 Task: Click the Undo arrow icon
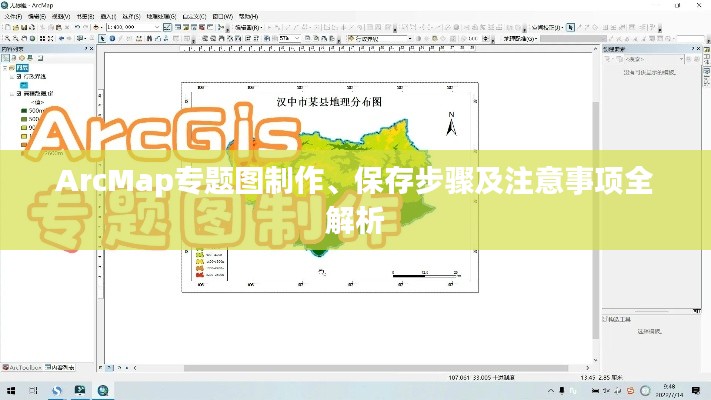click(x=78, y=28)
